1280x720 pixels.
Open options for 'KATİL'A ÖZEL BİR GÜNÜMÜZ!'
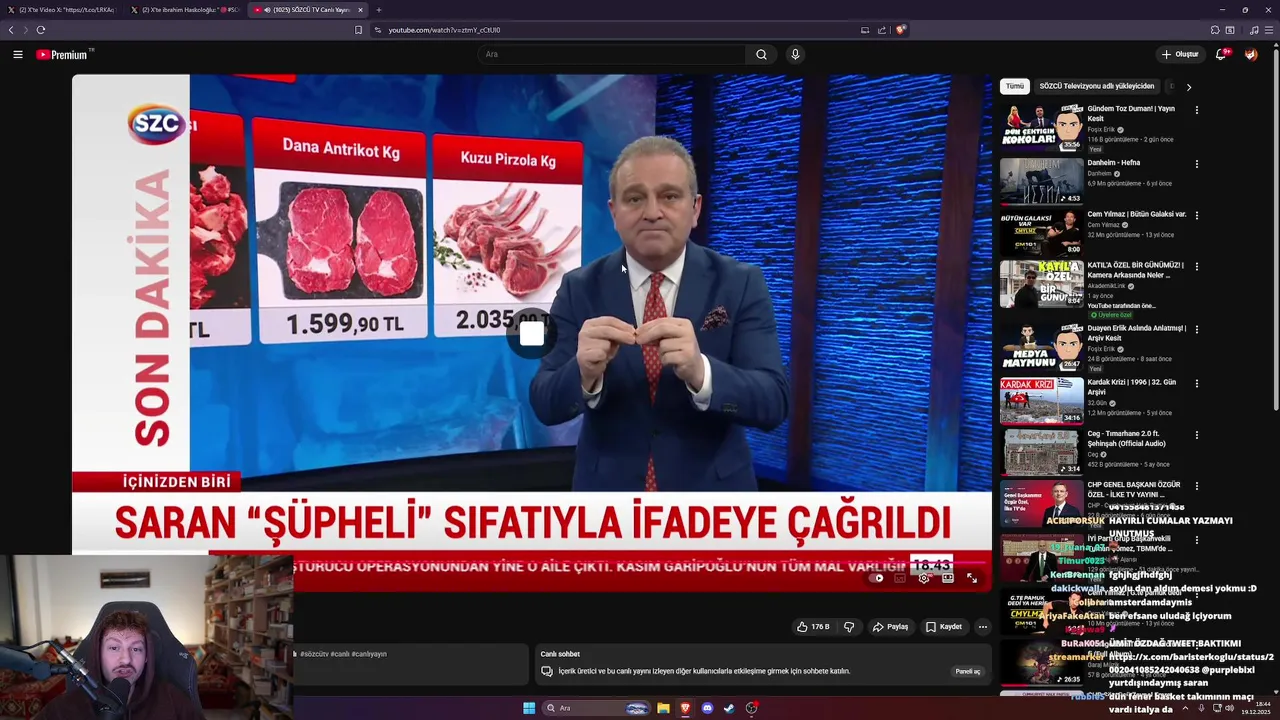[x=1196, y=267]
